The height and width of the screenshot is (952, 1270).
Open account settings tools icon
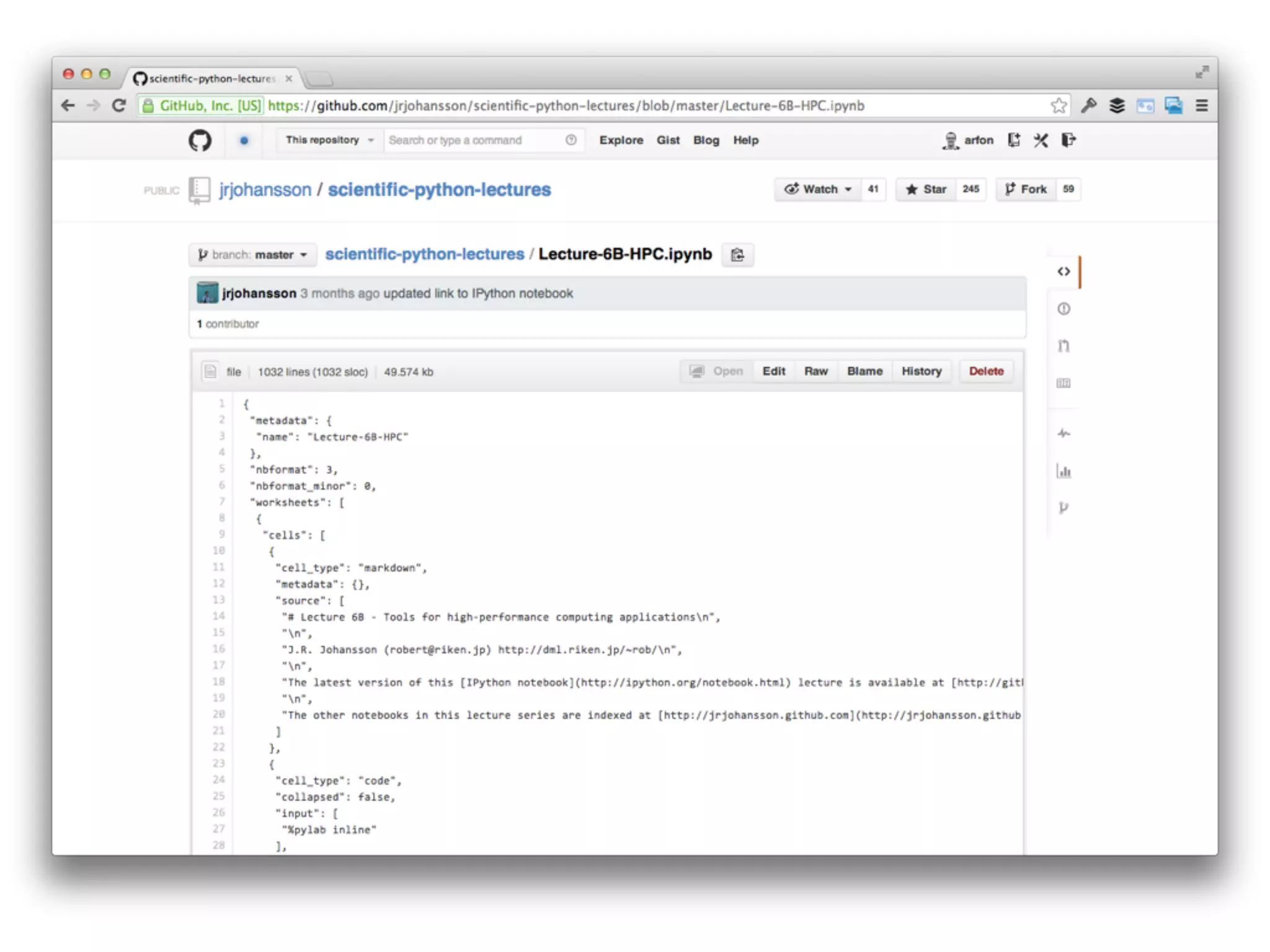[x=1041, y=140]
